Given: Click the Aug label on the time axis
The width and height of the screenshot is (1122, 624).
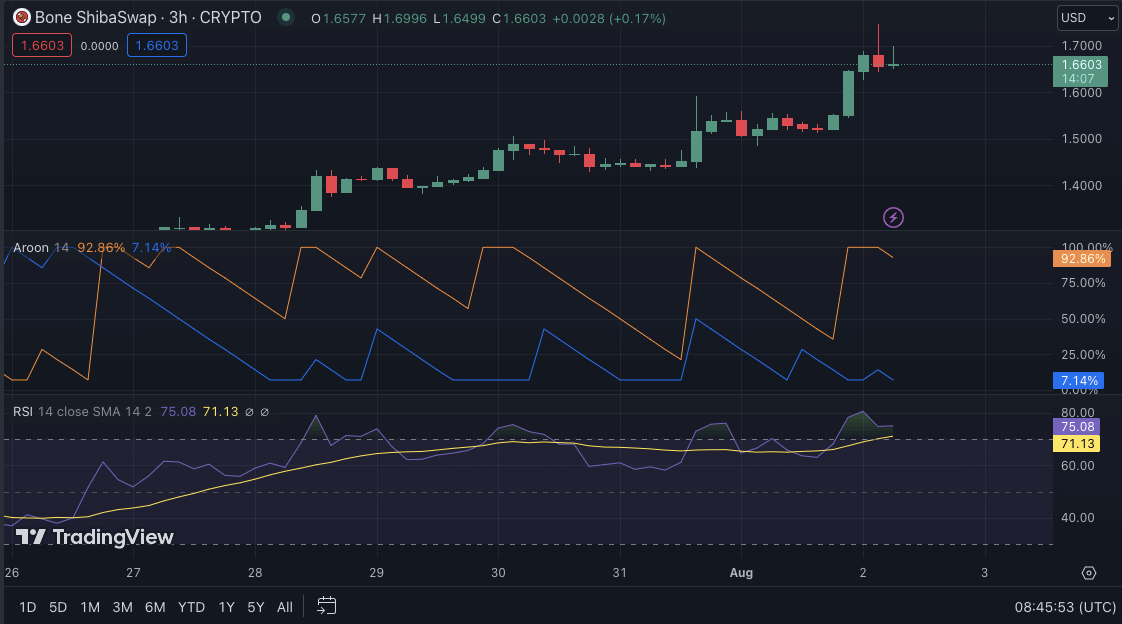Looking at the screenshot, I should pos(741,572).
